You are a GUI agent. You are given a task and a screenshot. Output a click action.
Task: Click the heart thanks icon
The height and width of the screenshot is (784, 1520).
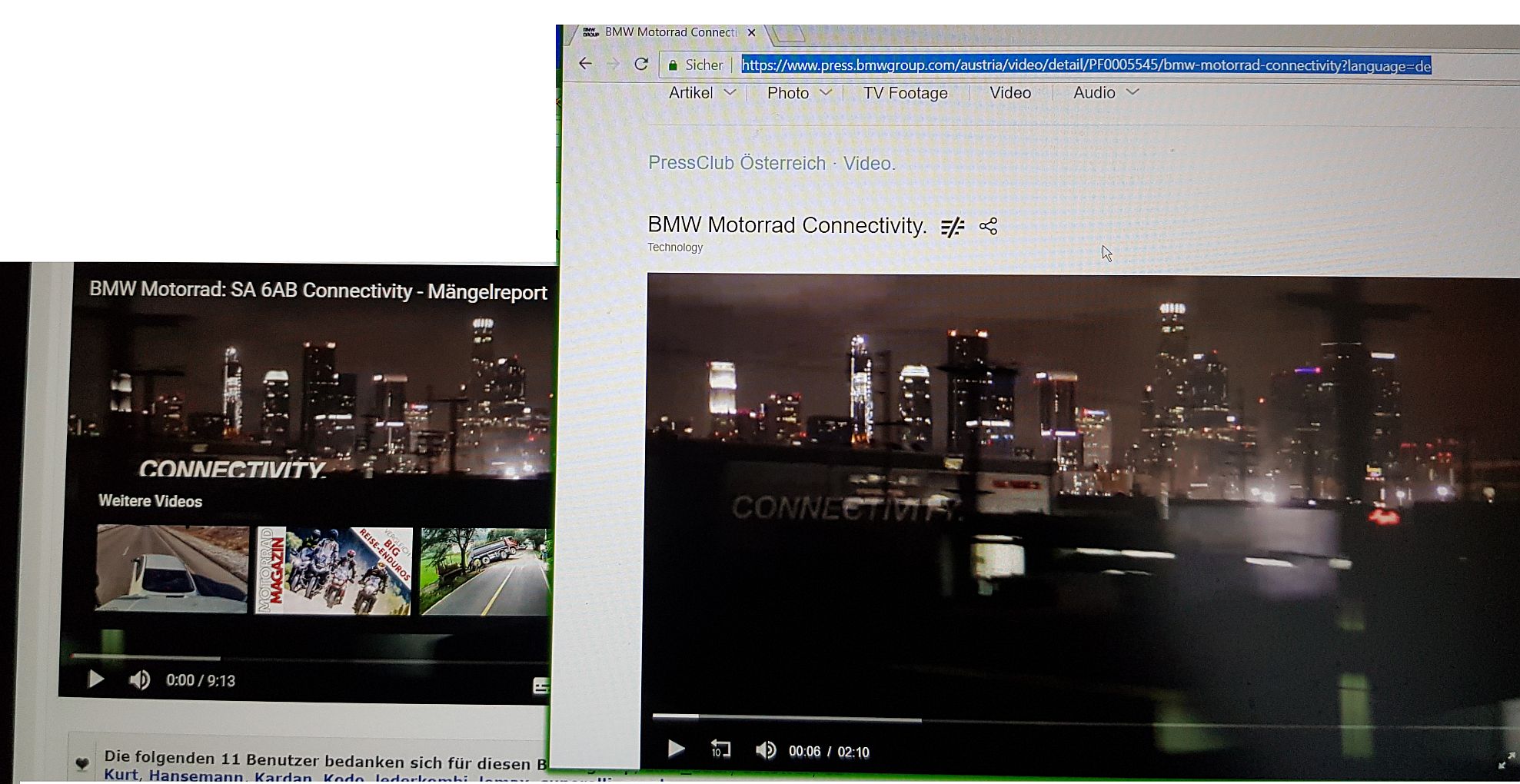click(82, 763)
